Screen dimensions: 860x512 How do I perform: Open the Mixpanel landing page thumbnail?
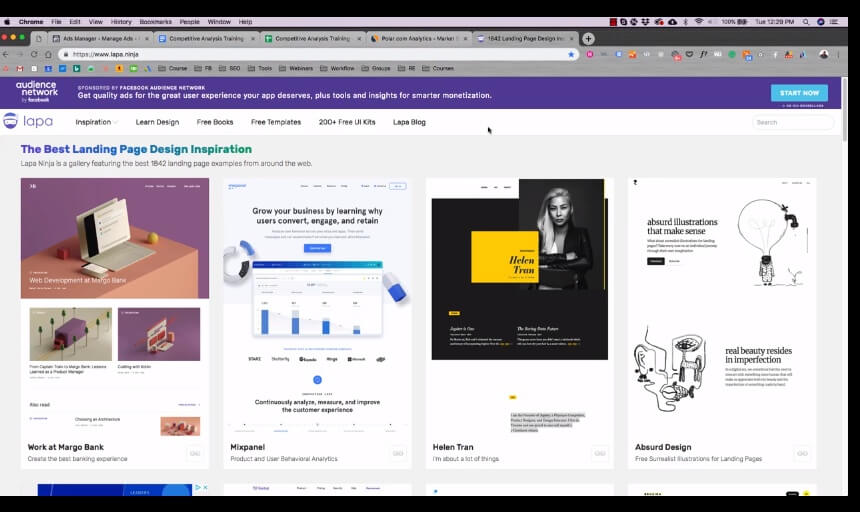[317, 308]
